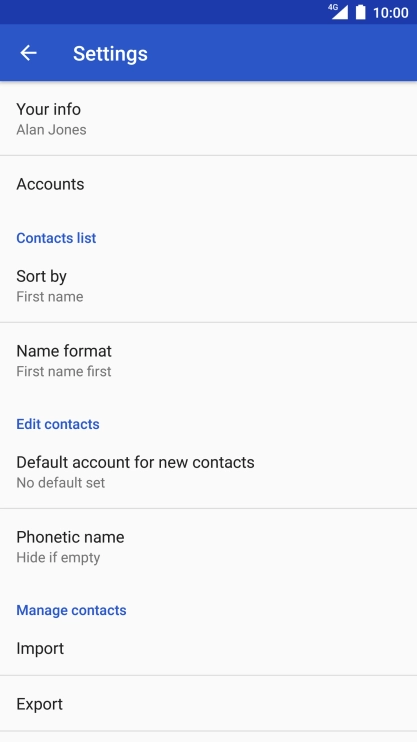The image size is (417, 742).
Task: Tap the First name first value
Action: [x=64, y=371]
